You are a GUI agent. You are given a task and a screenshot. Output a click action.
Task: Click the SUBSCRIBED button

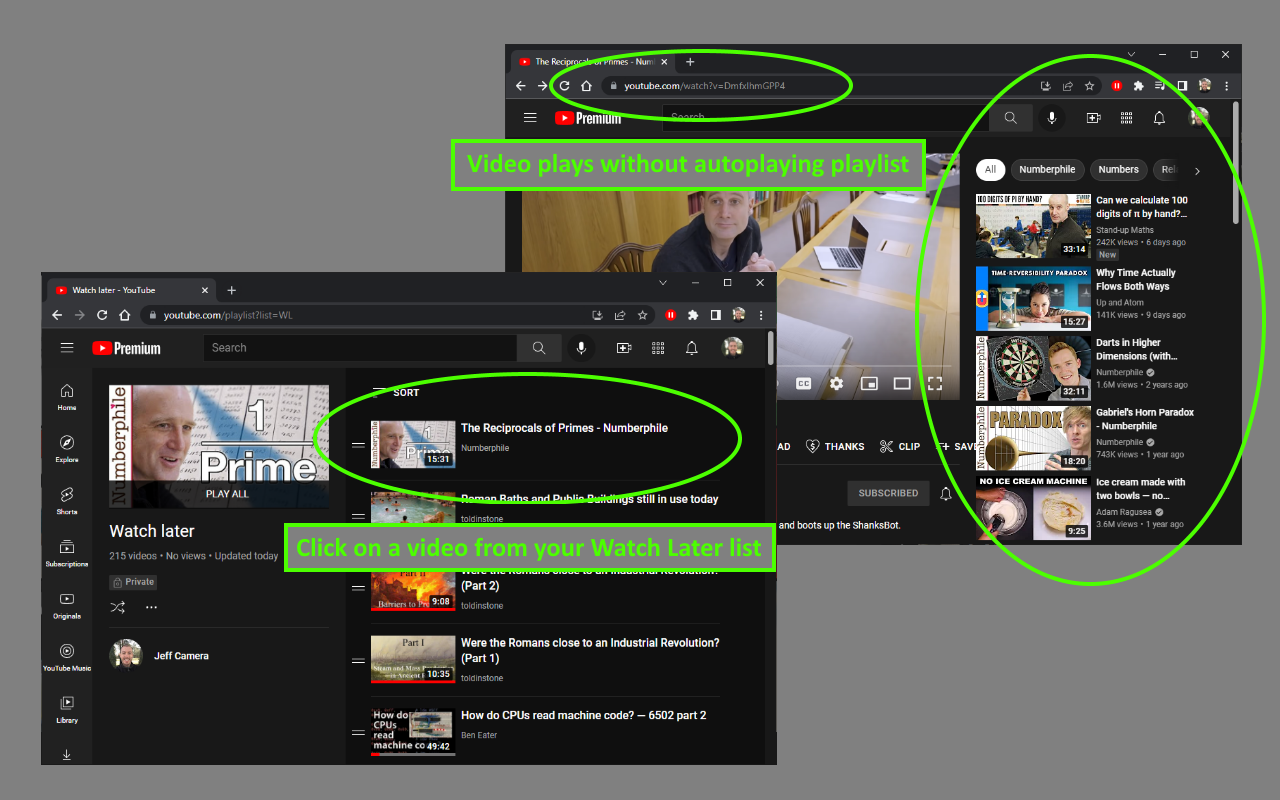888,493
